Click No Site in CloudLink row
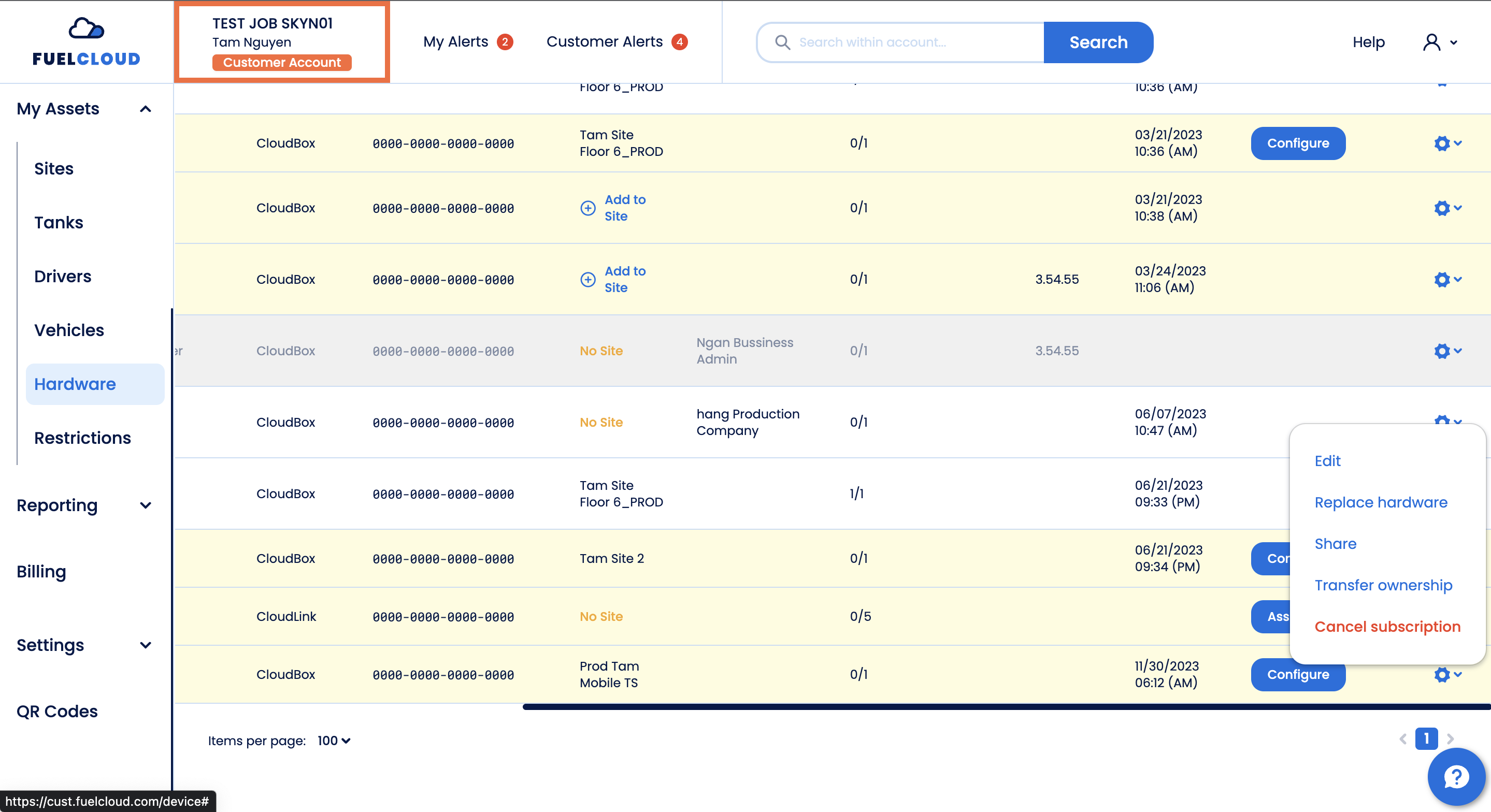 pos(601,616)
